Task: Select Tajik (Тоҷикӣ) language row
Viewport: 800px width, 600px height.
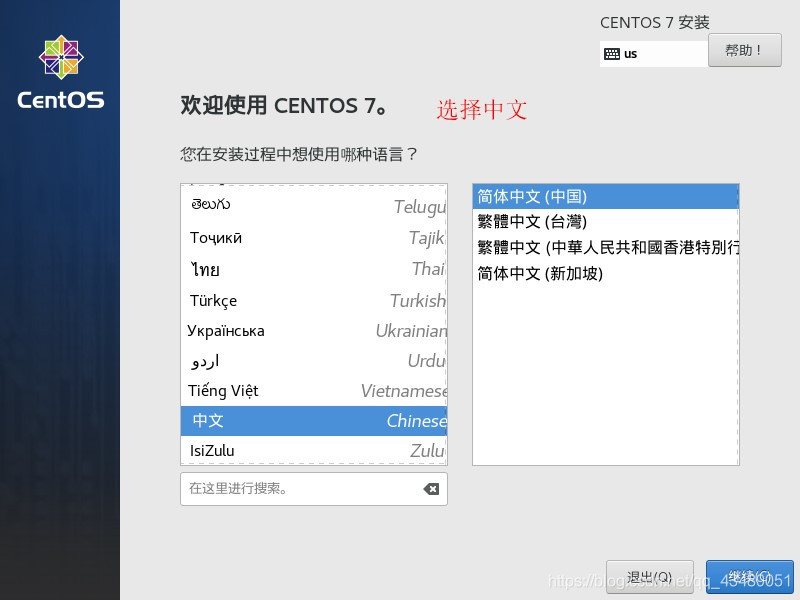Action: tap(314, 237)
